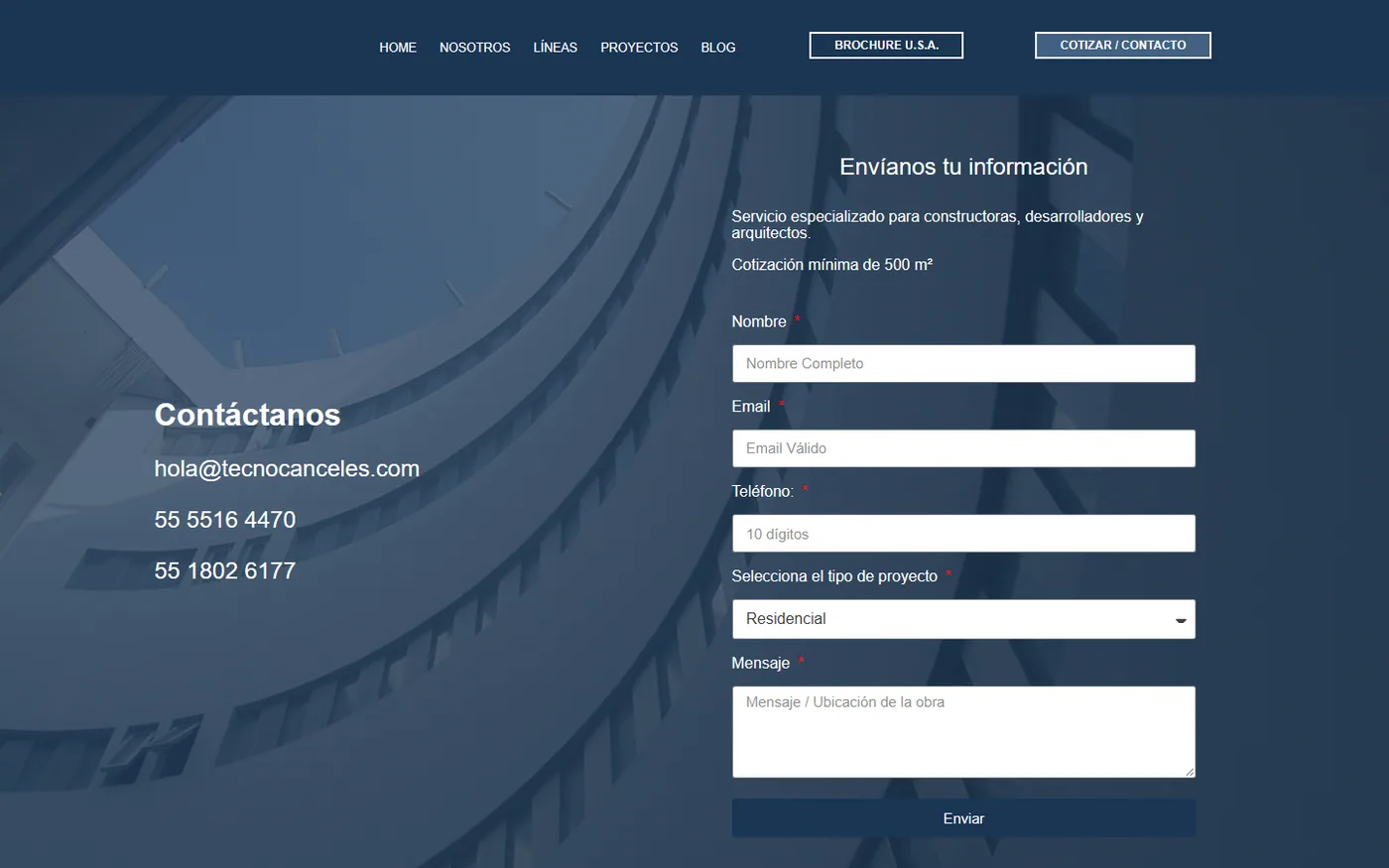The image size is (1389, 868).
Task: Click the BROCHURE U.S.A. button
Action: click(886, 46)
